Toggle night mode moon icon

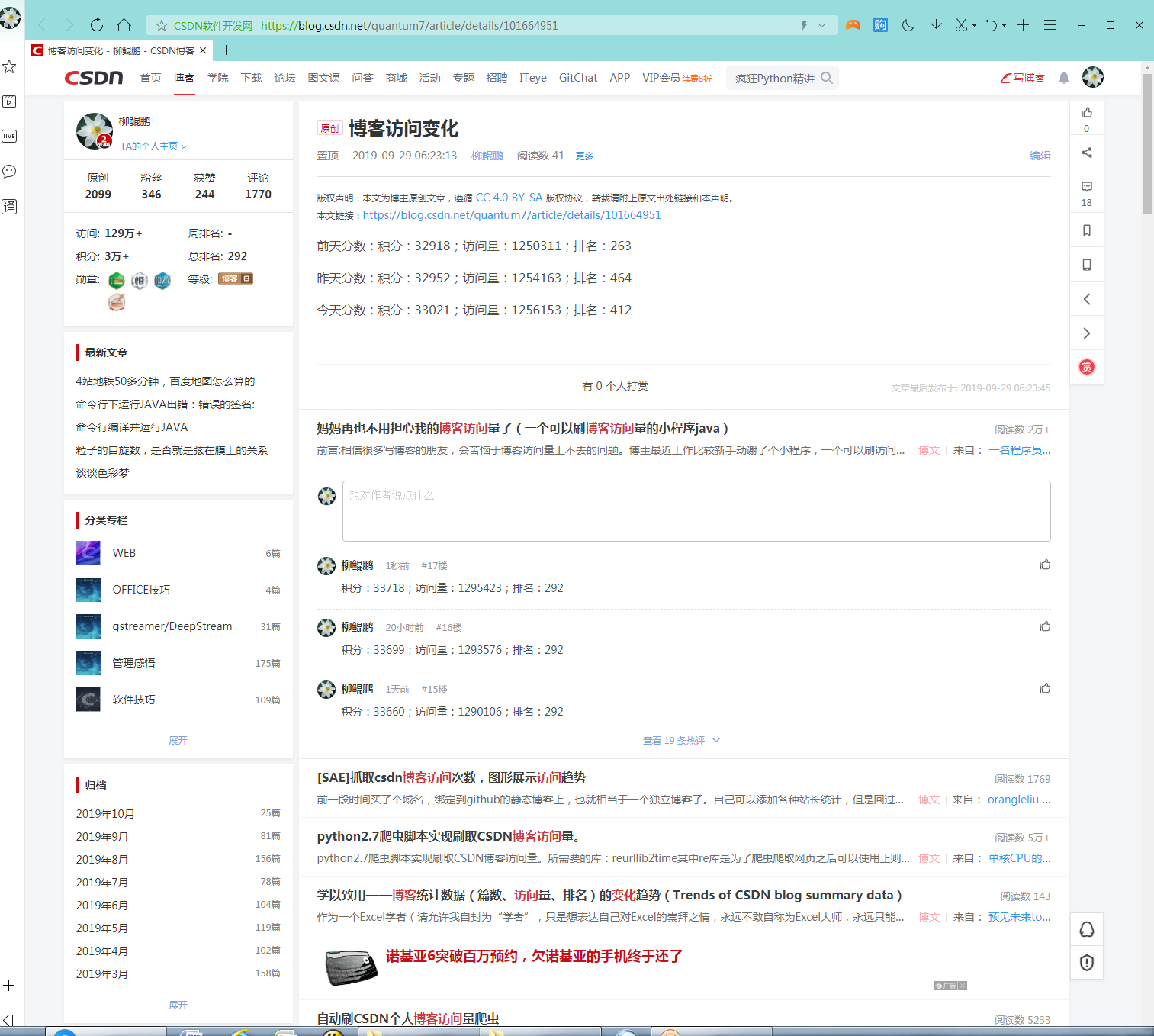(908, 25)
